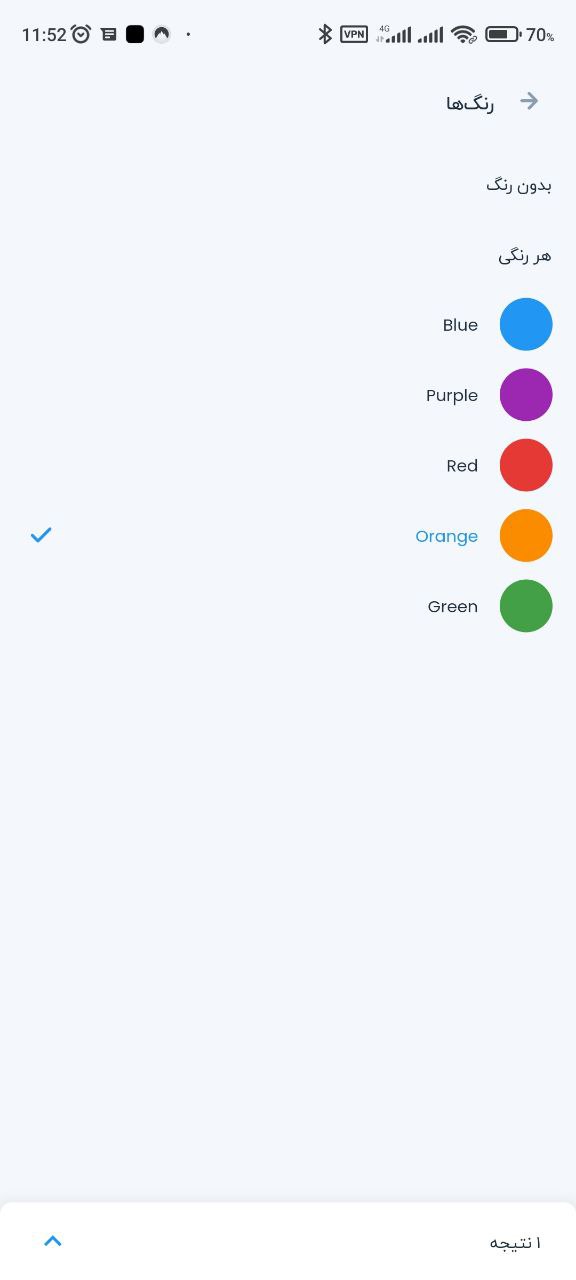This screenshot has height=1280, width=576.
Task: Select the blue color circle
Action: coord(526,325)
